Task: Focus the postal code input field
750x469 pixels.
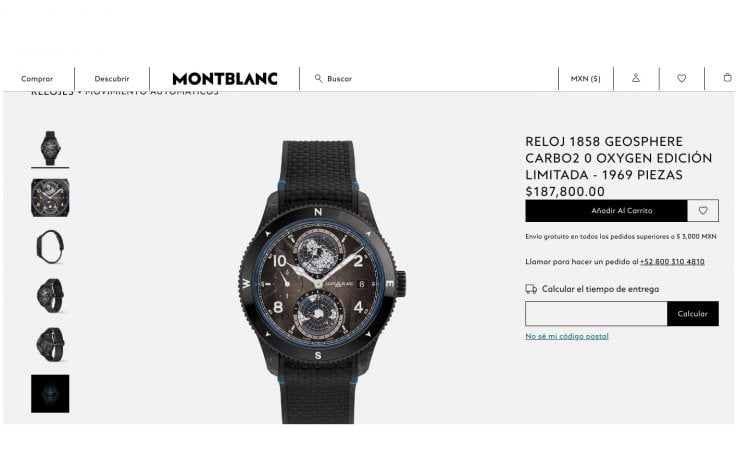Action: click(596, 314)
